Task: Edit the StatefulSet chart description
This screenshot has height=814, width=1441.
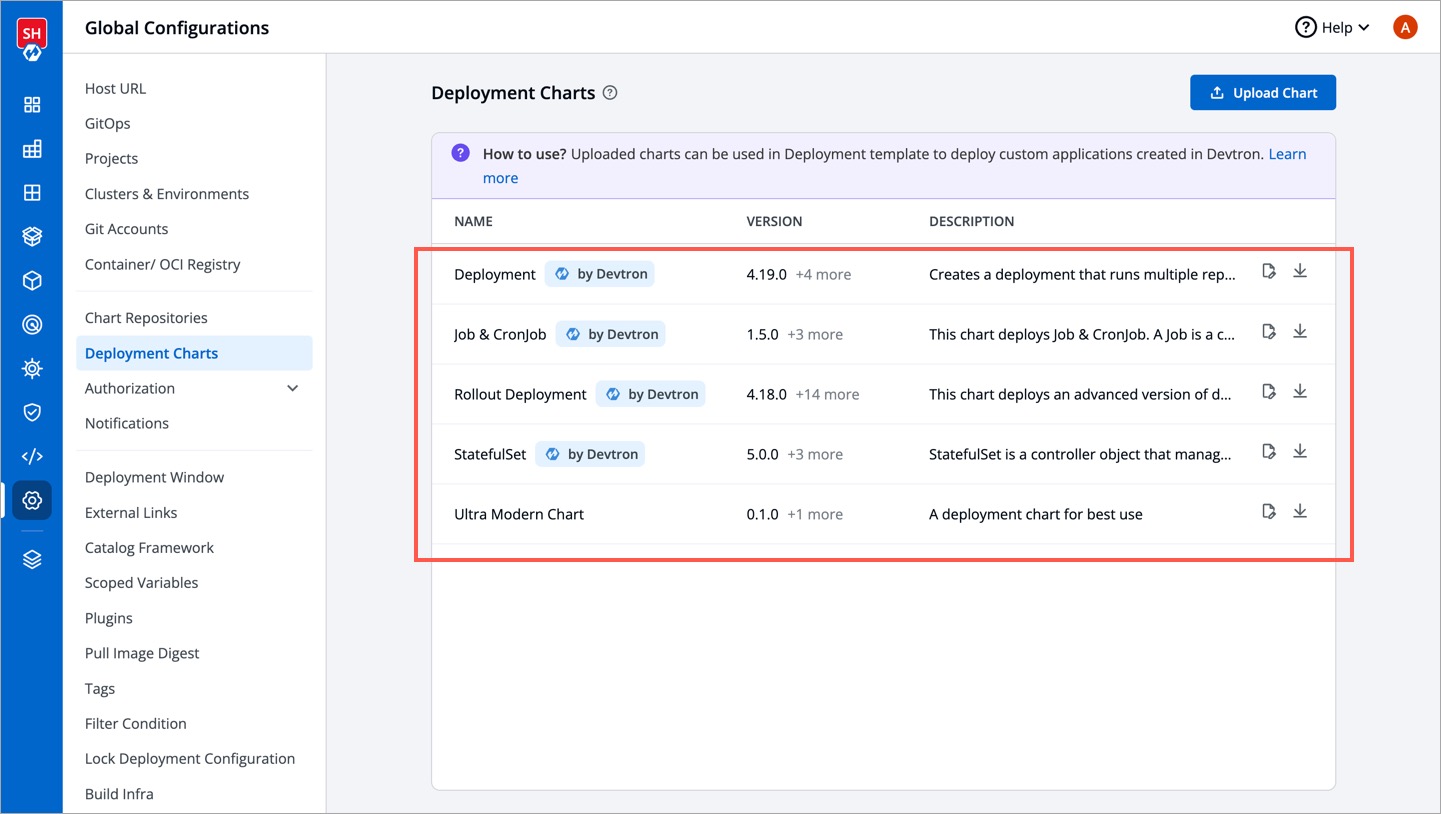Action: point(1269,452)
